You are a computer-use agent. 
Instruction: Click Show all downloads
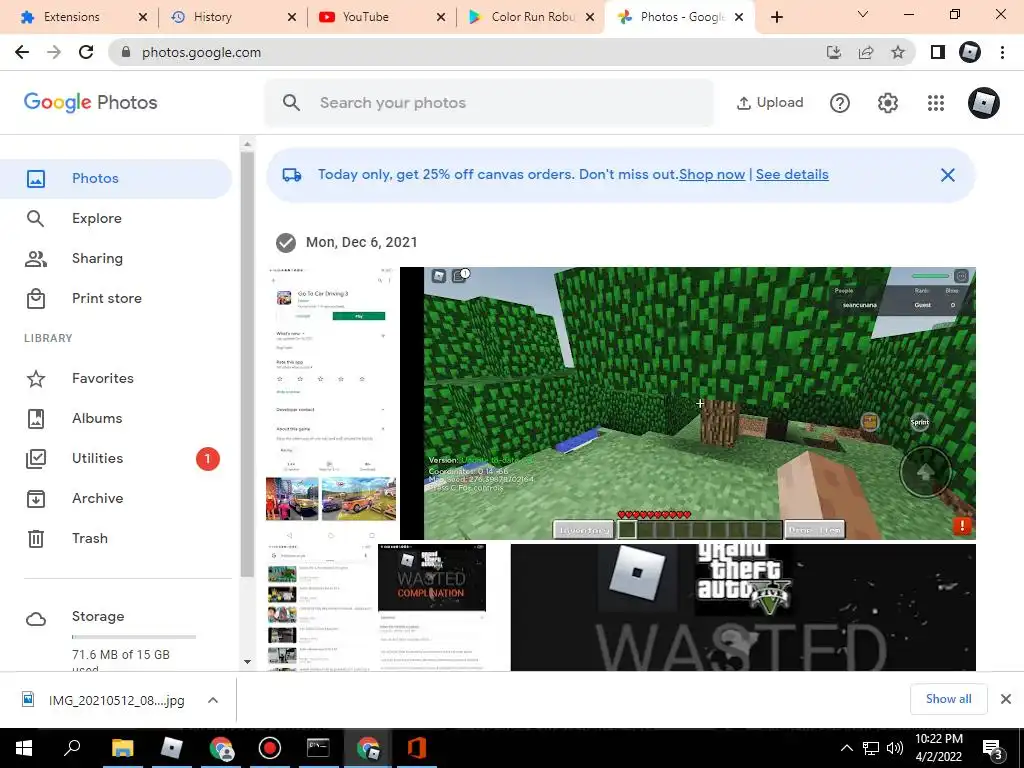pos(948,699)
